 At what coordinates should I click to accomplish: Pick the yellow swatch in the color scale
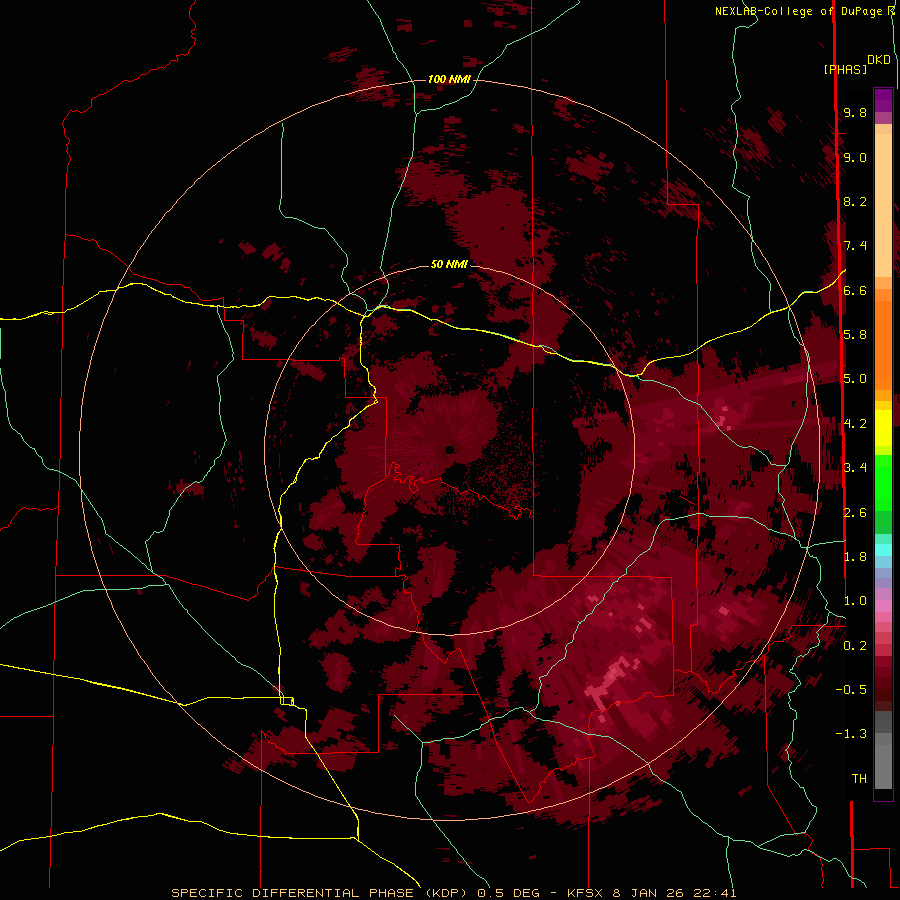(x=883, y=428)
